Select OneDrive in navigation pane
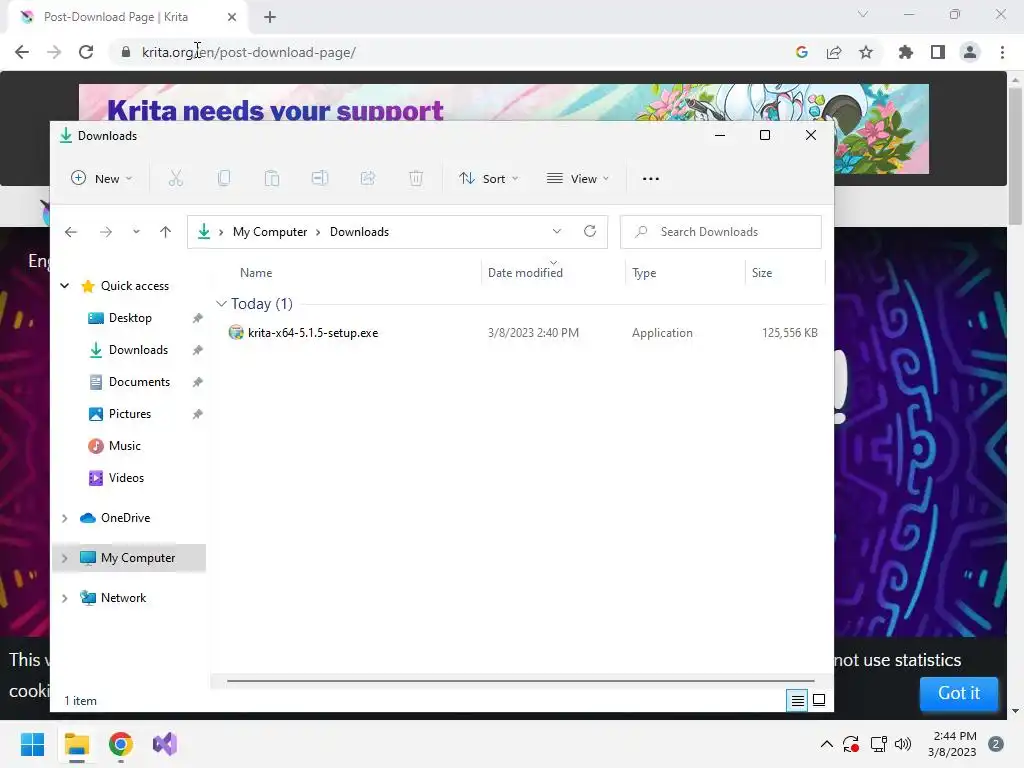The image size is (1024, 768). (125, 519)
